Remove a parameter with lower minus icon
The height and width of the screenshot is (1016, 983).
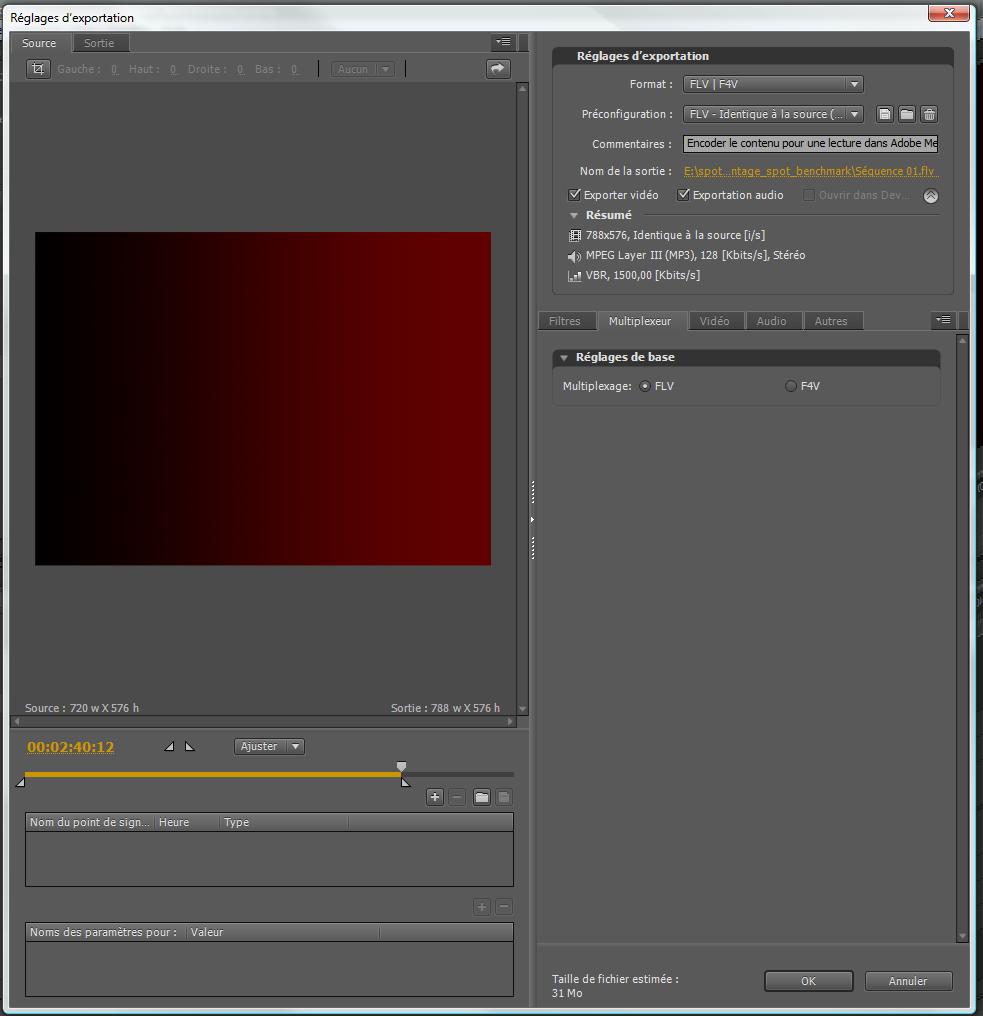(503, 906)
